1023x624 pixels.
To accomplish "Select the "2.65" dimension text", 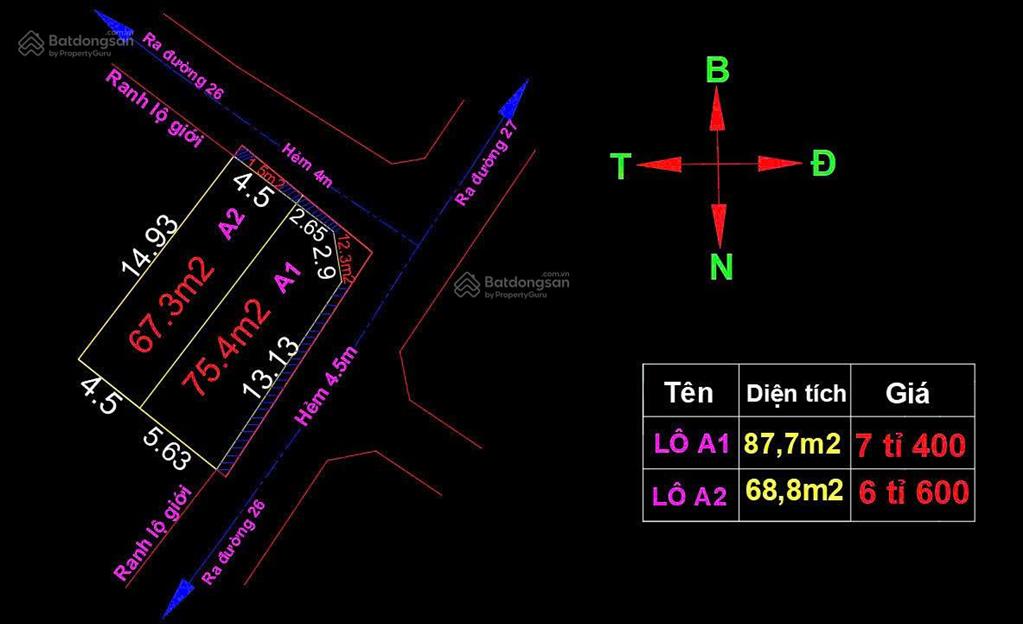I will tap(307, 225).
